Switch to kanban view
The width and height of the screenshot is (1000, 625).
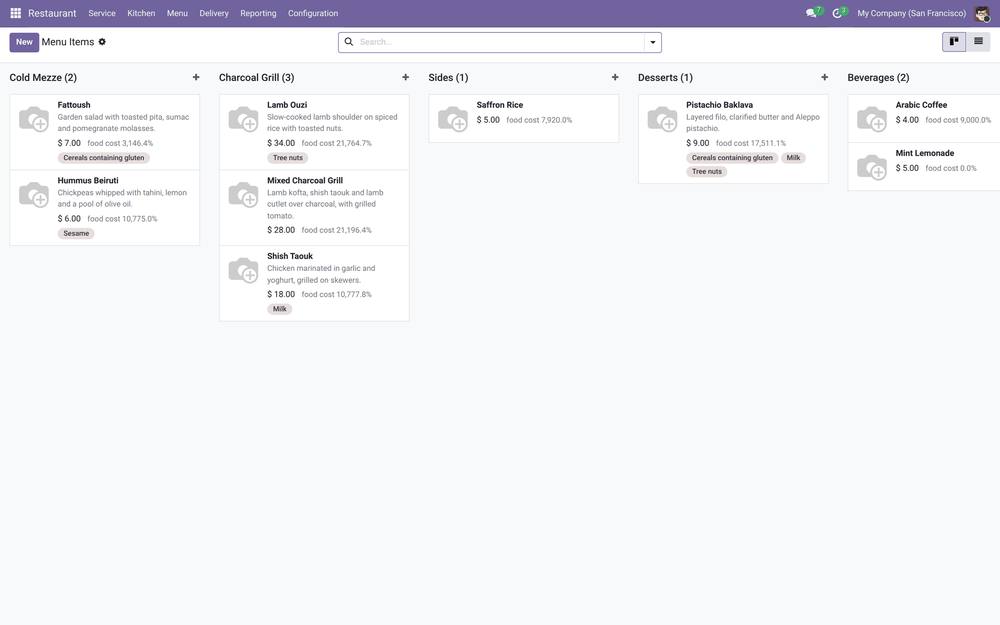coord(954,41)
